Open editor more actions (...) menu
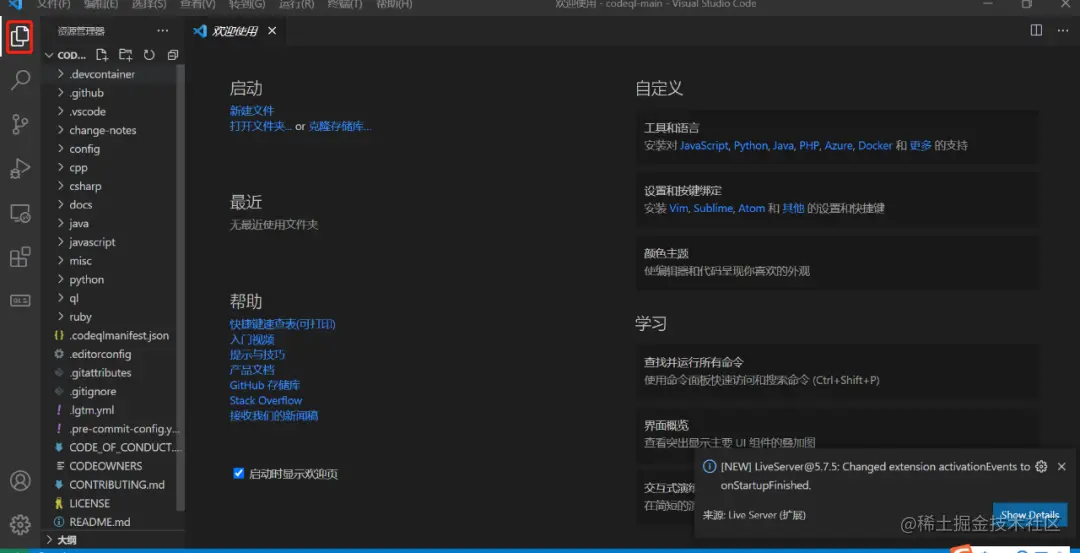Viewport: 1080px width, 553px height. 1061,30
